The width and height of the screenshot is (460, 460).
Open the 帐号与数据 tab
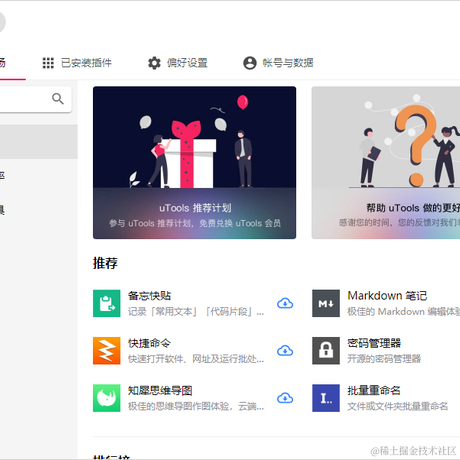point(278,63)
